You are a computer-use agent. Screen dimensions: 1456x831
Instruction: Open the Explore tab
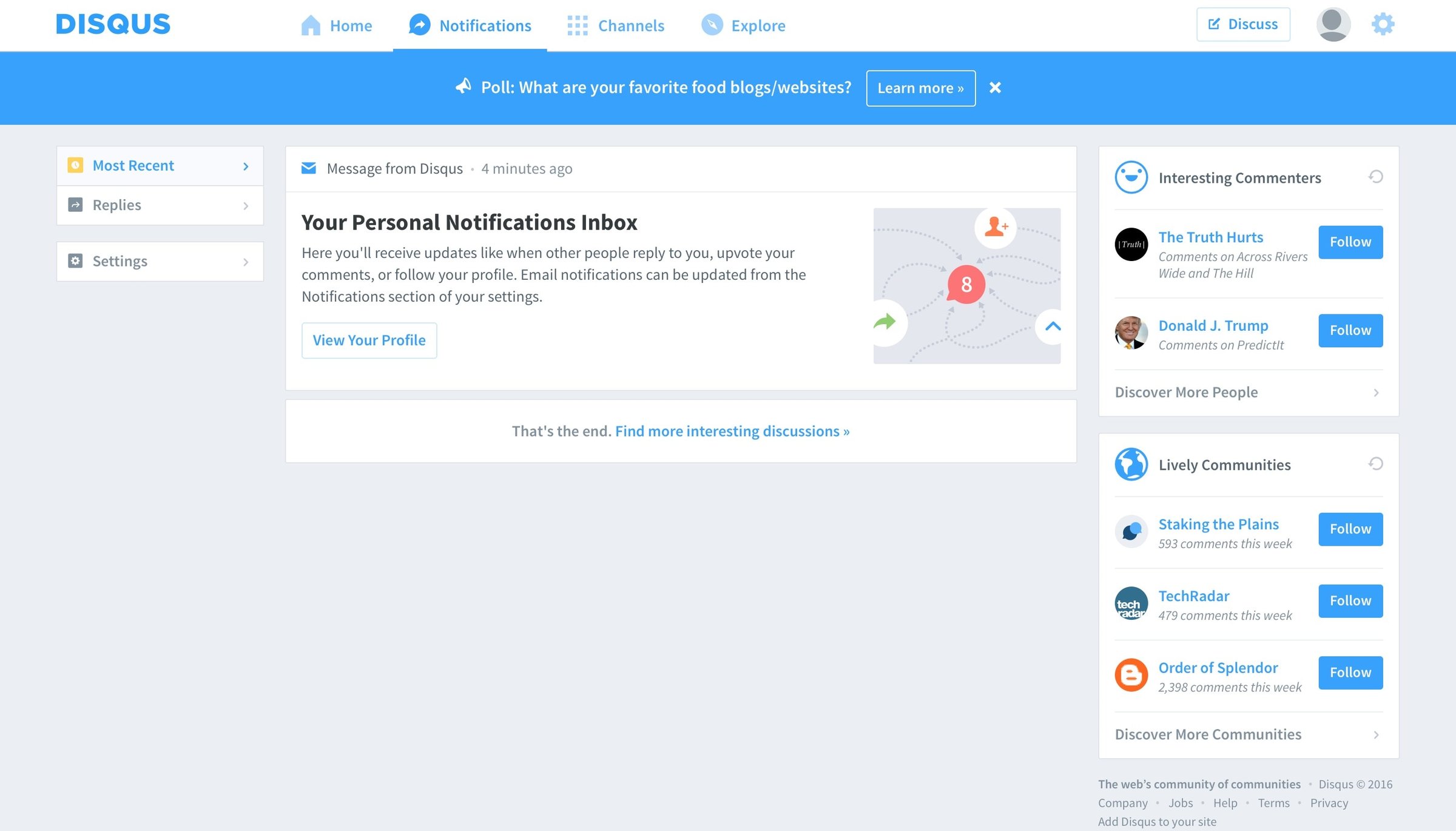(x=743, y=25)
